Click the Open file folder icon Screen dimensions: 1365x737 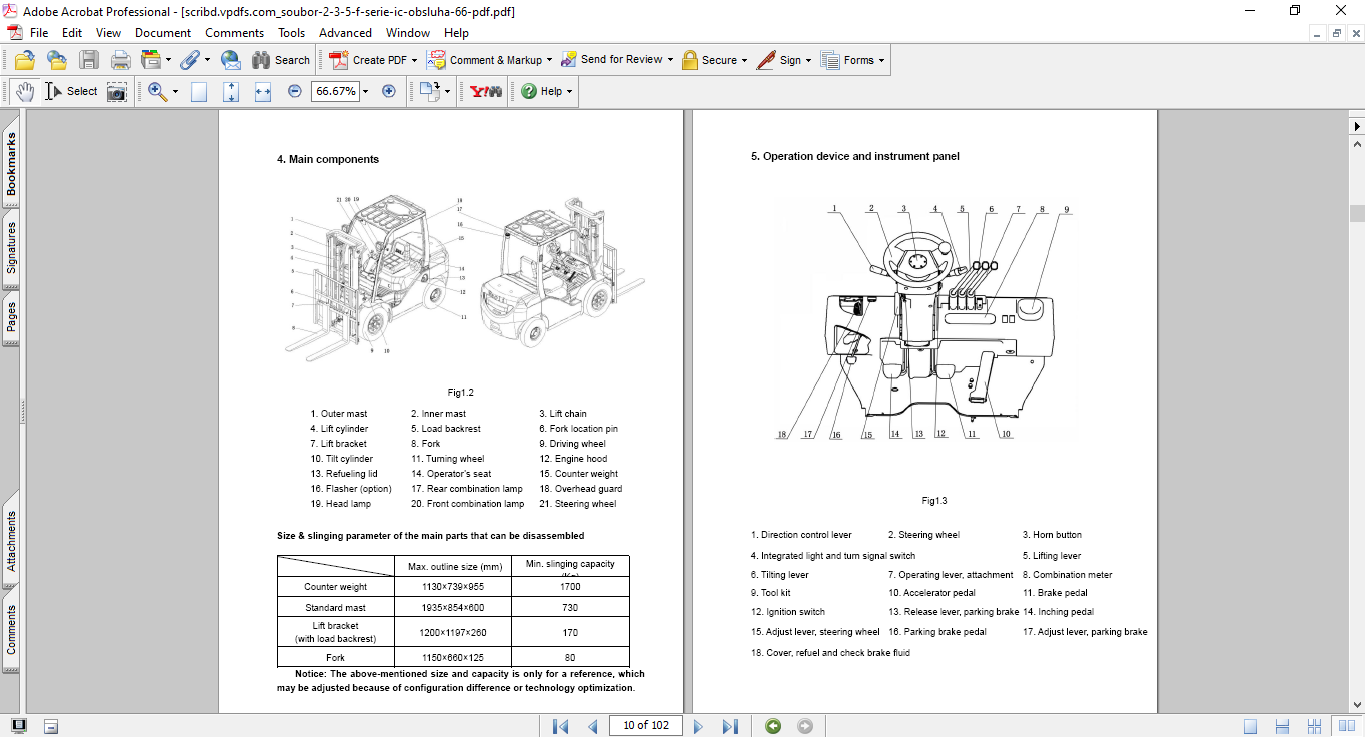(x=25, y=60)
